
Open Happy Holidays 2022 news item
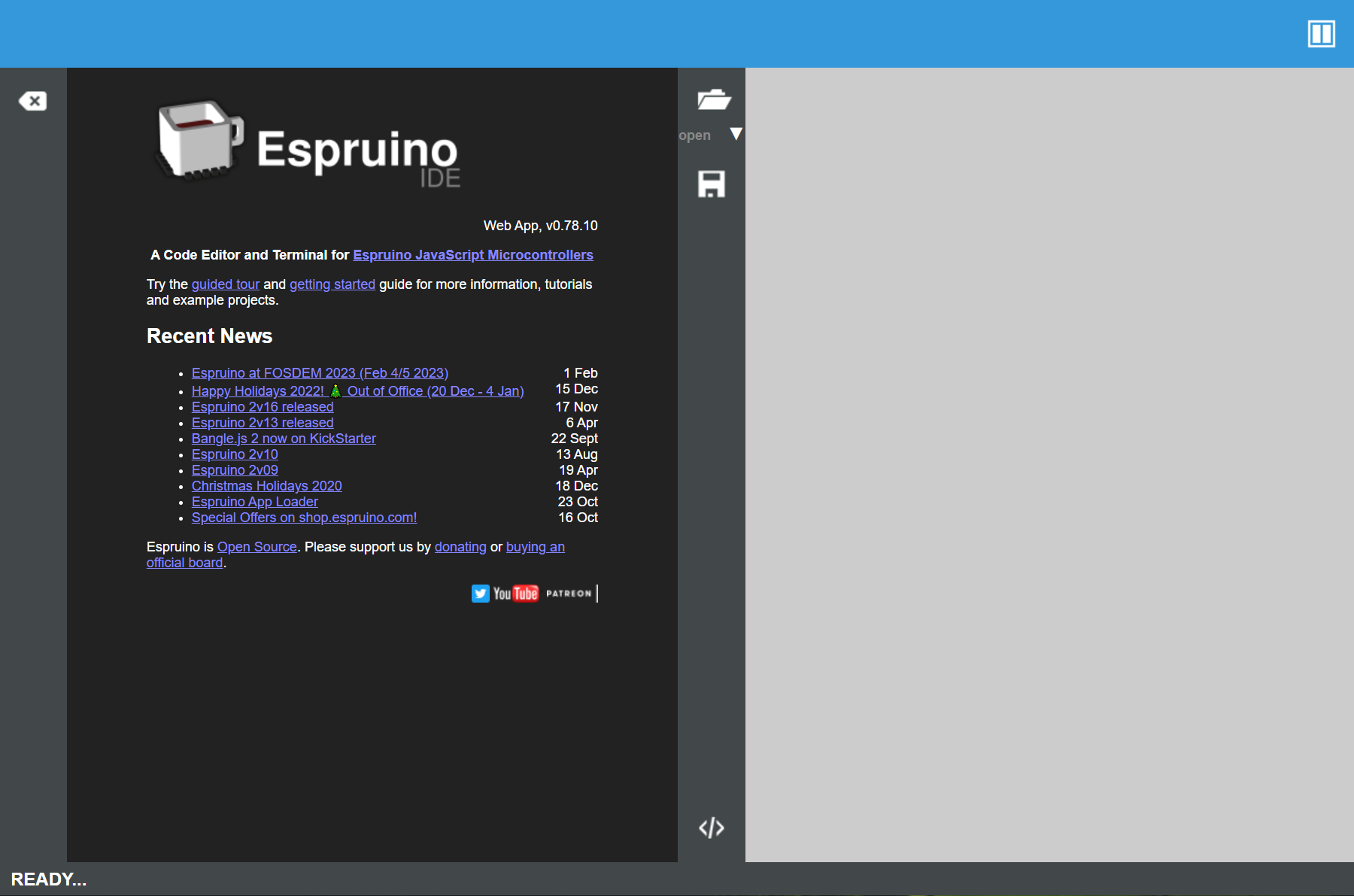click(358, 390)
